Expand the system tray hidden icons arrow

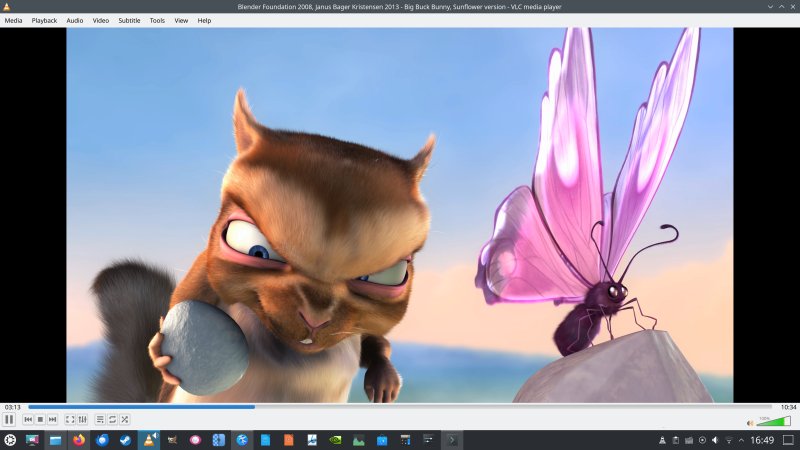[x=741, y=440]
